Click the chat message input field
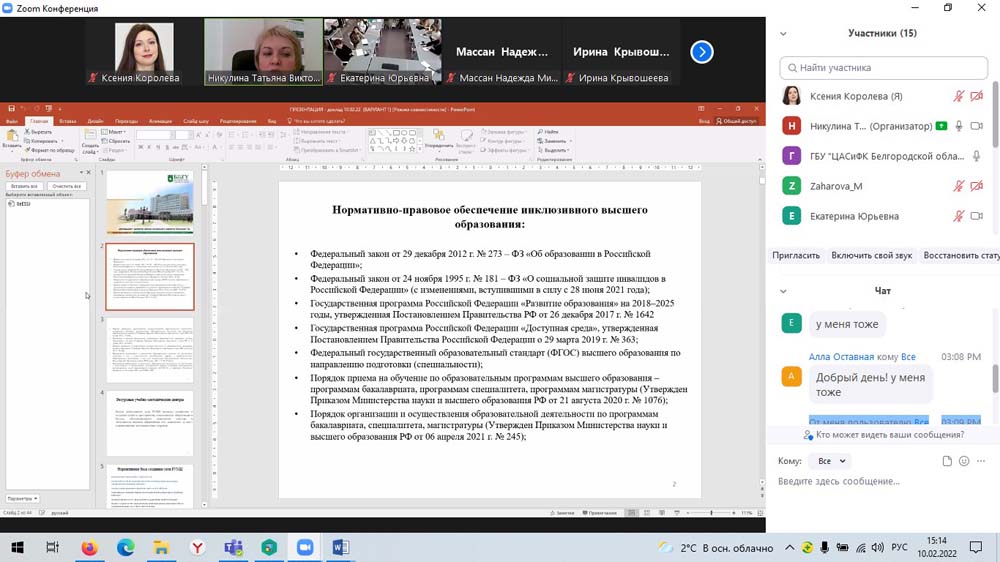The width and height of the screenshot is (1000, 562). (870, 481)
